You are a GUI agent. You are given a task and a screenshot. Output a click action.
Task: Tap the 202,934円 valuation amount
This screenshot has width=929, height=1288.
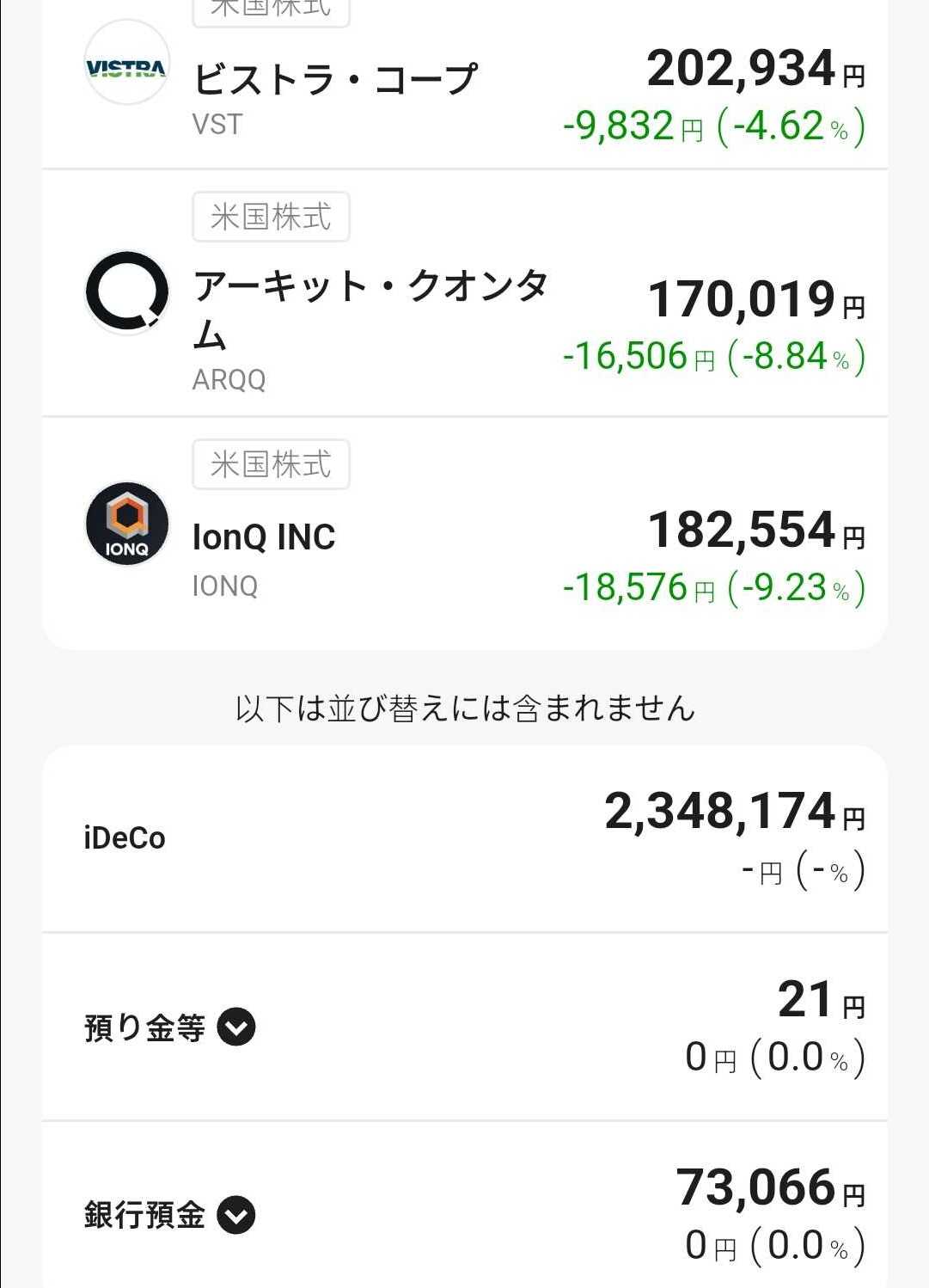coord(755,68)
